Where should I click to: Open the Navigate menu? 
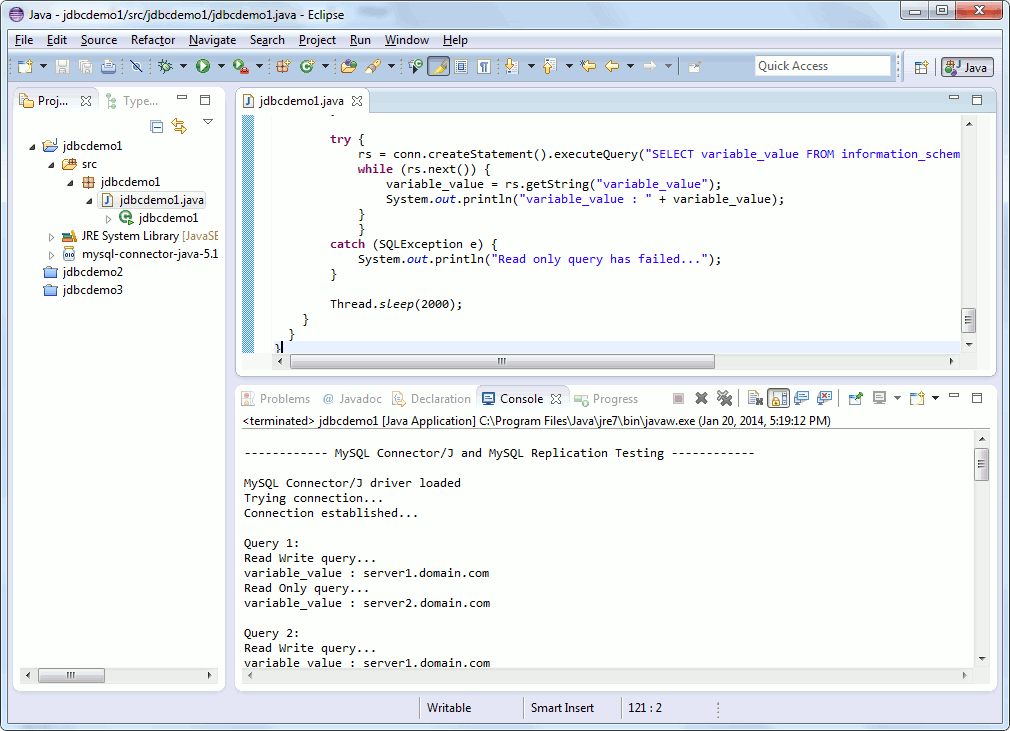point(212,40)
